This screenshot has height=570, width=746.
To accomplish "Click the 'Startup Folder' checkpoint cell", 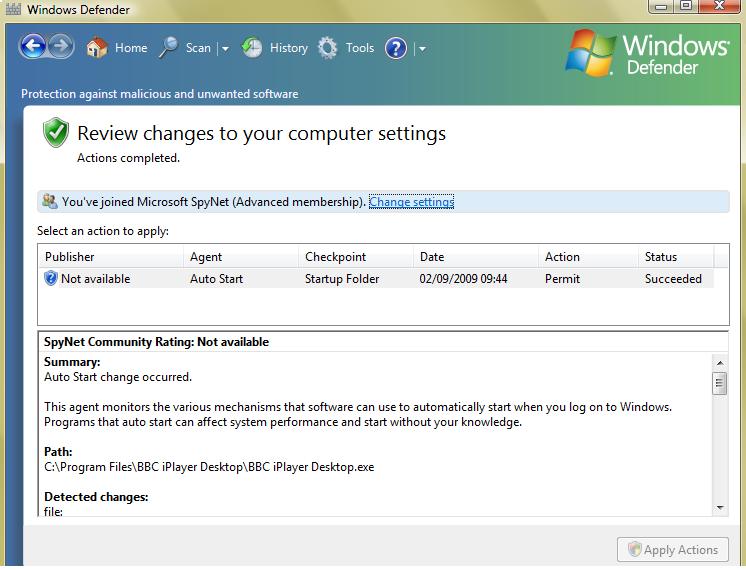I will (x=342, y=279).
